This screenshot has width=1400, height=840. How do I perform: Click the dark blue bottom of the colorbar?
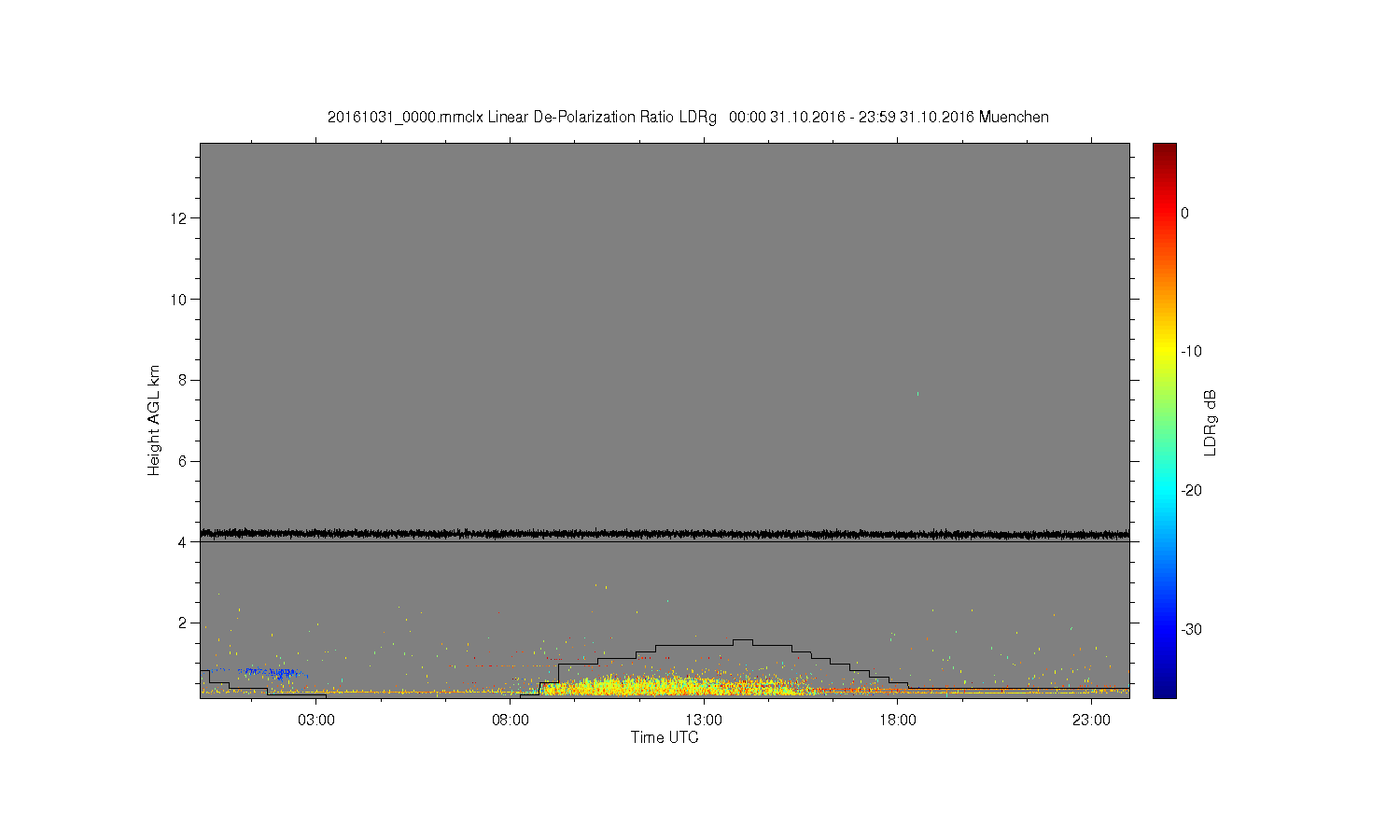point(1165,689)
